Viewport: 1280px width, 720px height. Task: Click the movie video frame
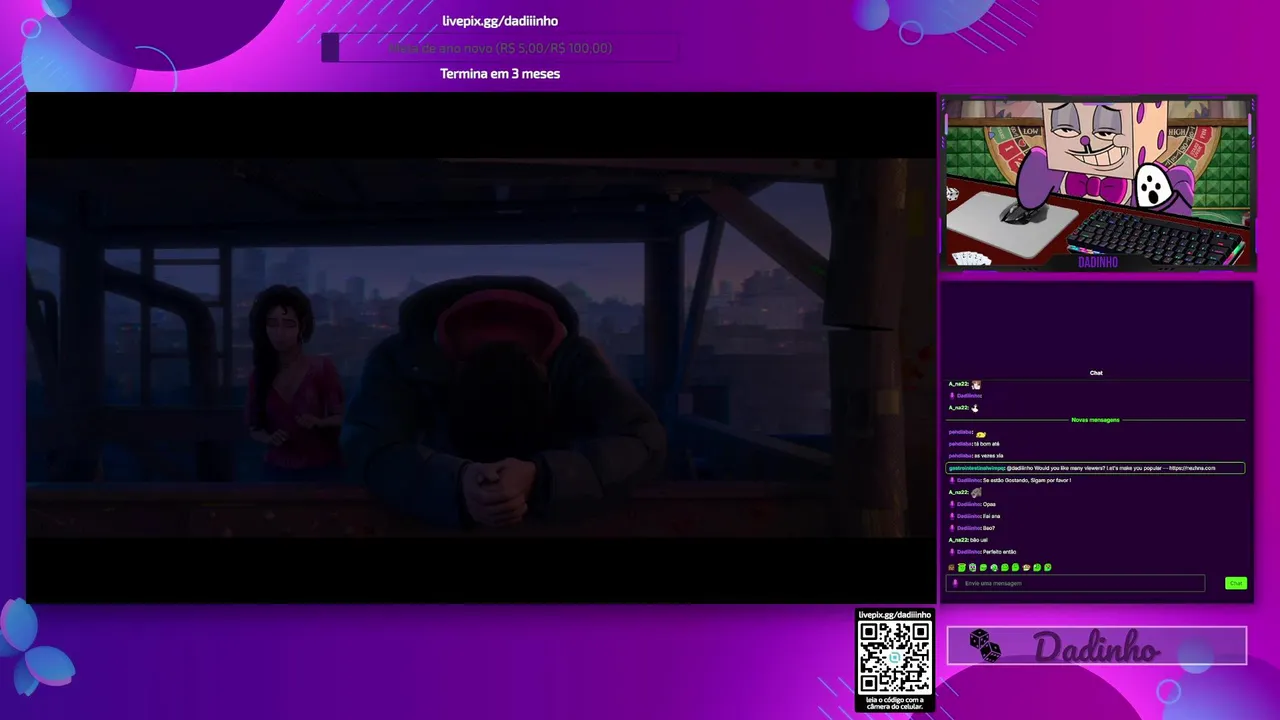(x=480, y=348)
